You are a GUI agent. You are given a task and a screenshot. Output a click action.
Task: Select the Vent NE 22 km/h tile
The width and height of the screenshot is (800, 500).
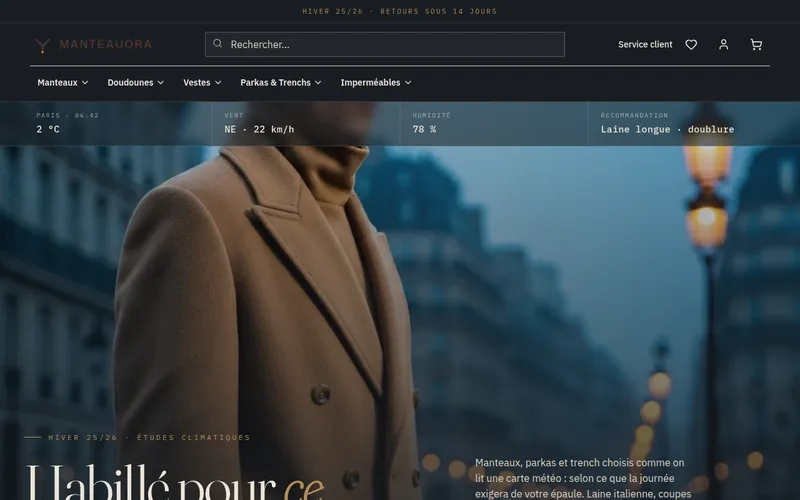coord(306,123)
